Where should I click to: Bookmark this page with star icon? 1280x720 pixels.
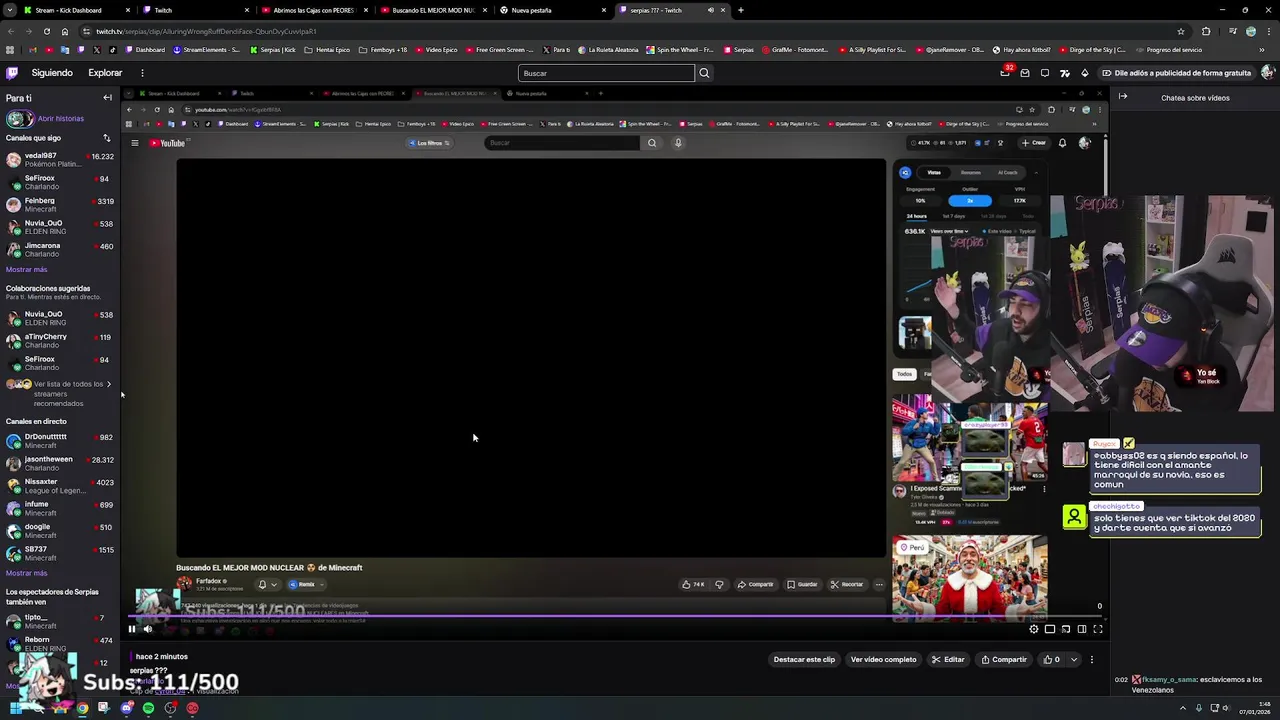click(1181, 31)
